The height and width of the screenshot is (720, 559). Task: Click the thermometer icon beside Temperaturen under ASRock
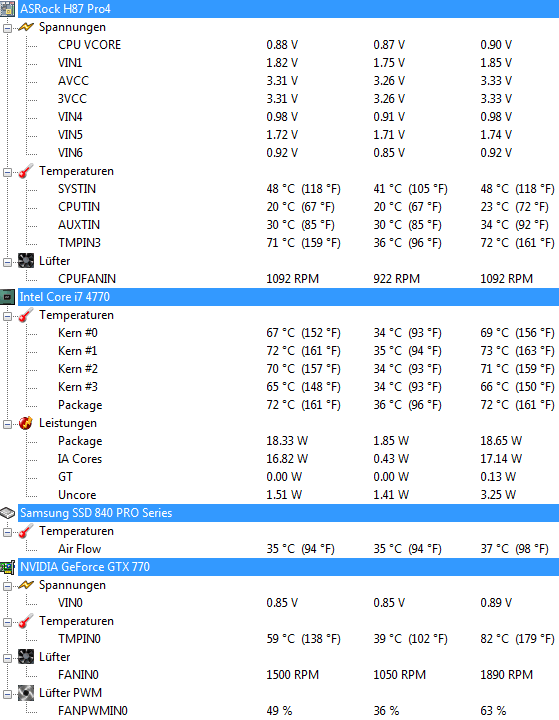pos(26,171)
